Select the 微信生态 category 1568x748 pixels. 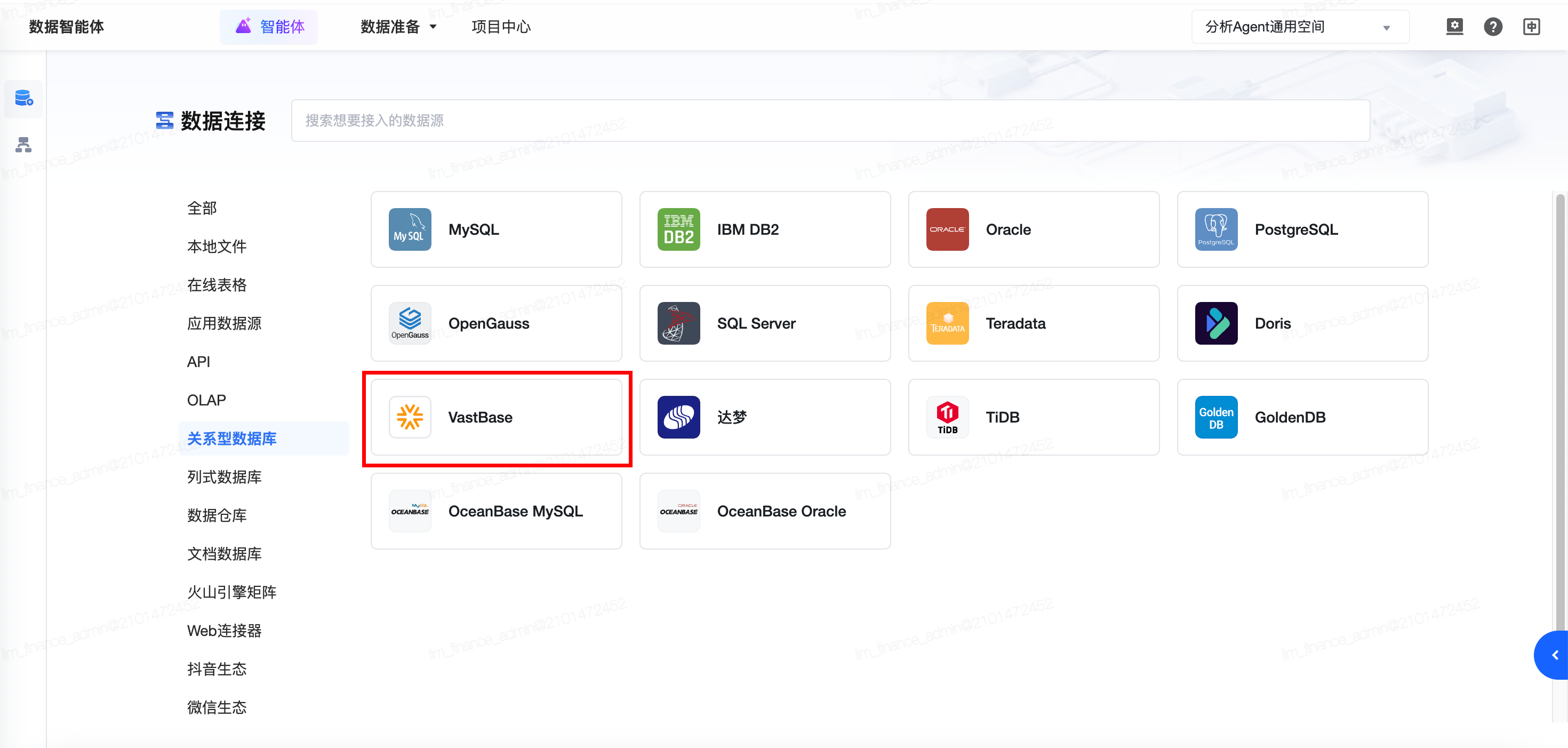click(x=217, y=707)
